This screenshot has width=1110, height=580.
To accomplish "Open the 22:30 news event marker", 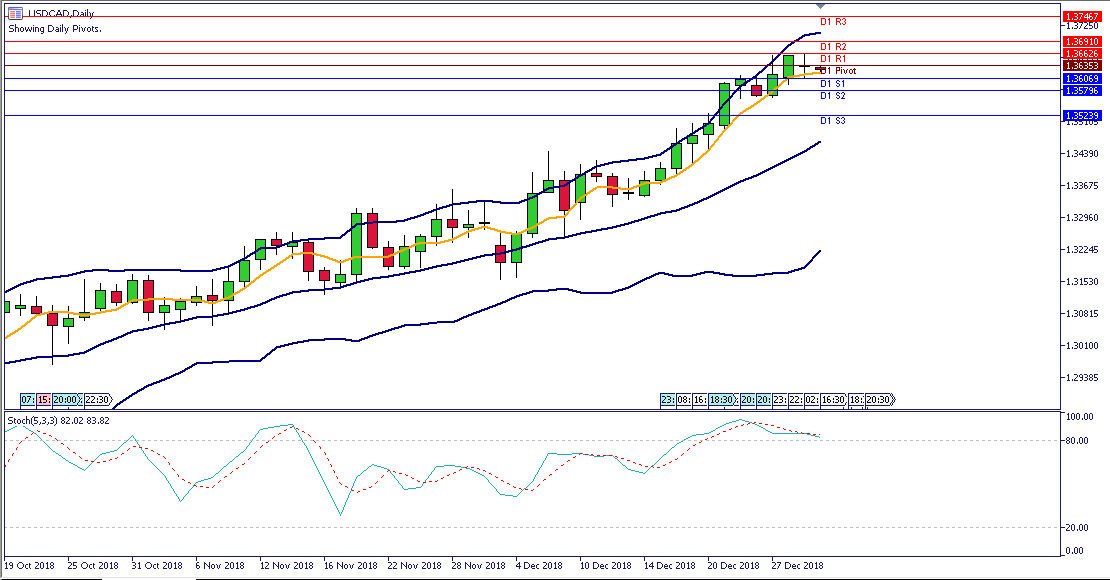I will (97, 398).
